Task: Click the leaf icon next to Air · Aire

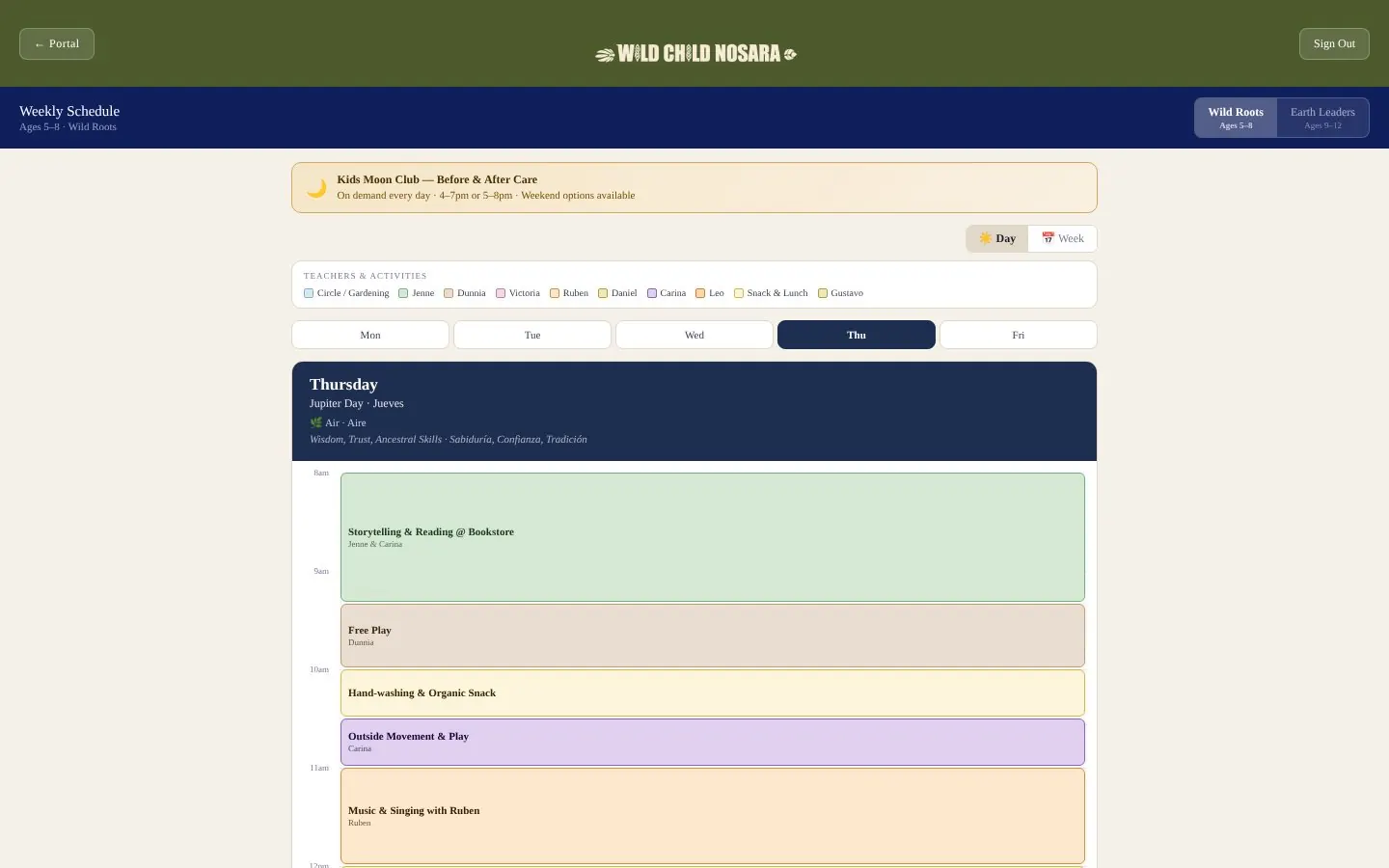Action: [315, 422]
